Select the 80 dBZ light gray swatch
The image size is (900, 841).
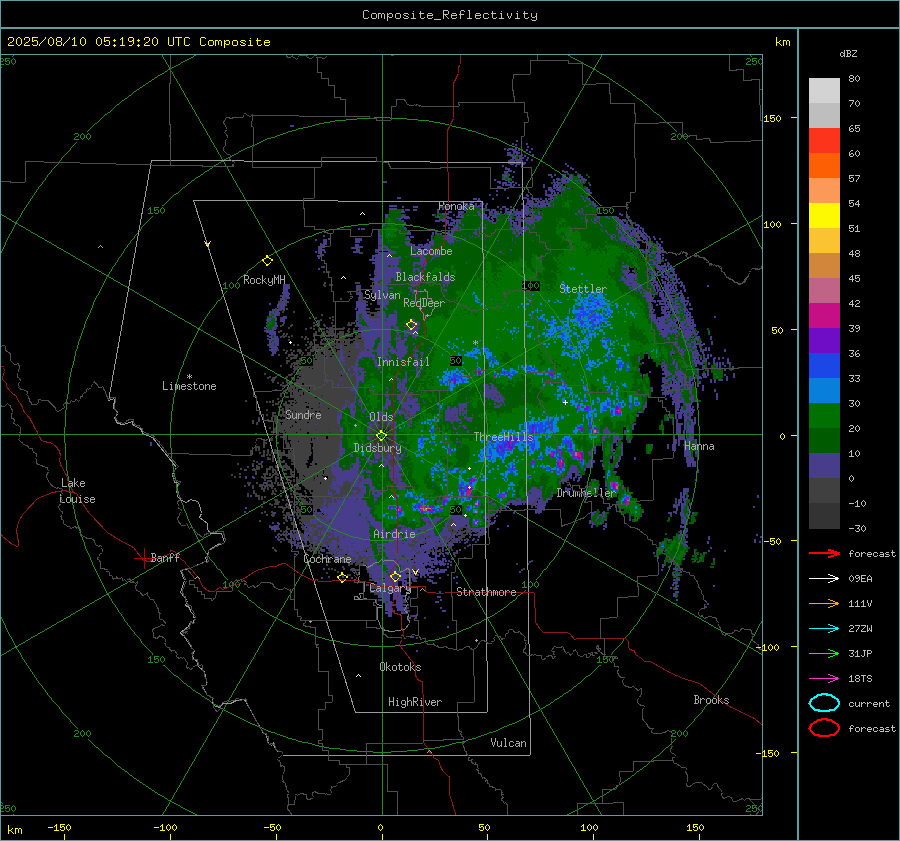pos(824,90)
